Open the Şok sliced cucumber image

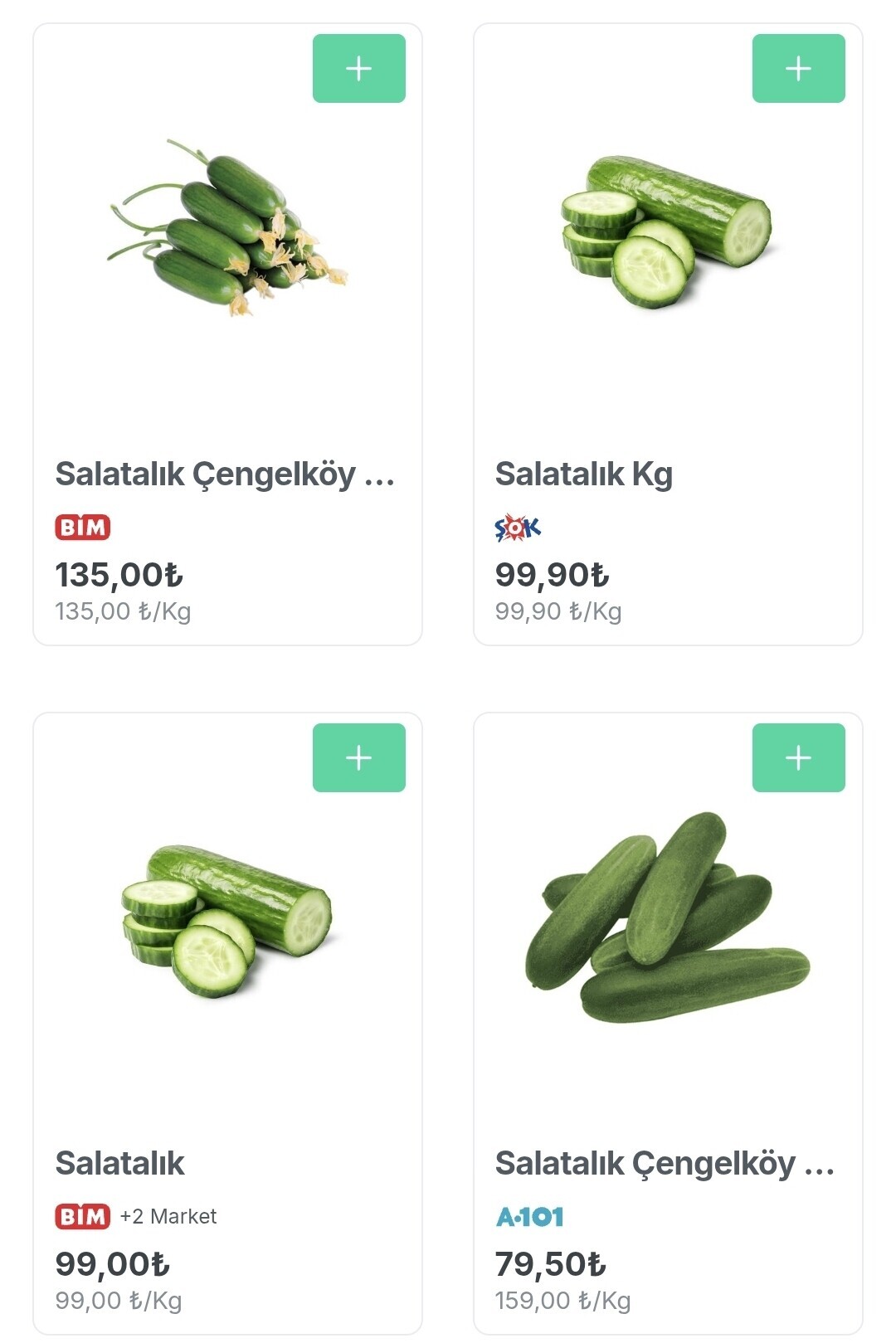[x=666, y=231]
